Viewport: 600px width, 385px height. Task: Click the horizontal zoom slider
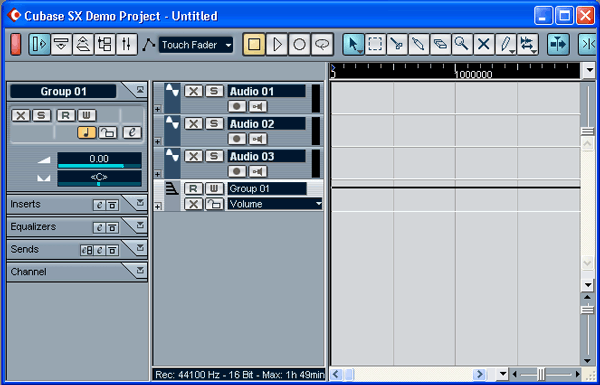click(x=545, y=374)
